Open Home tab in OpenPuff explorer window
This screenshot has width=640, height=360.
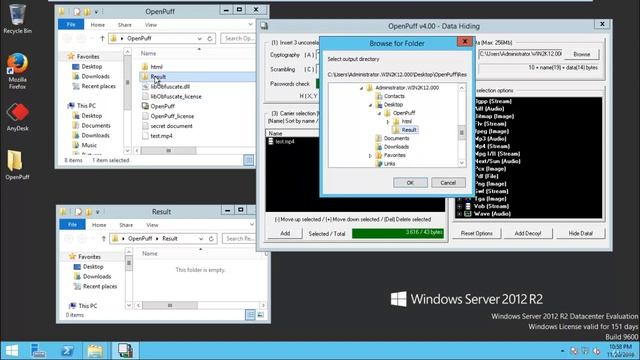tap(98, 25)
